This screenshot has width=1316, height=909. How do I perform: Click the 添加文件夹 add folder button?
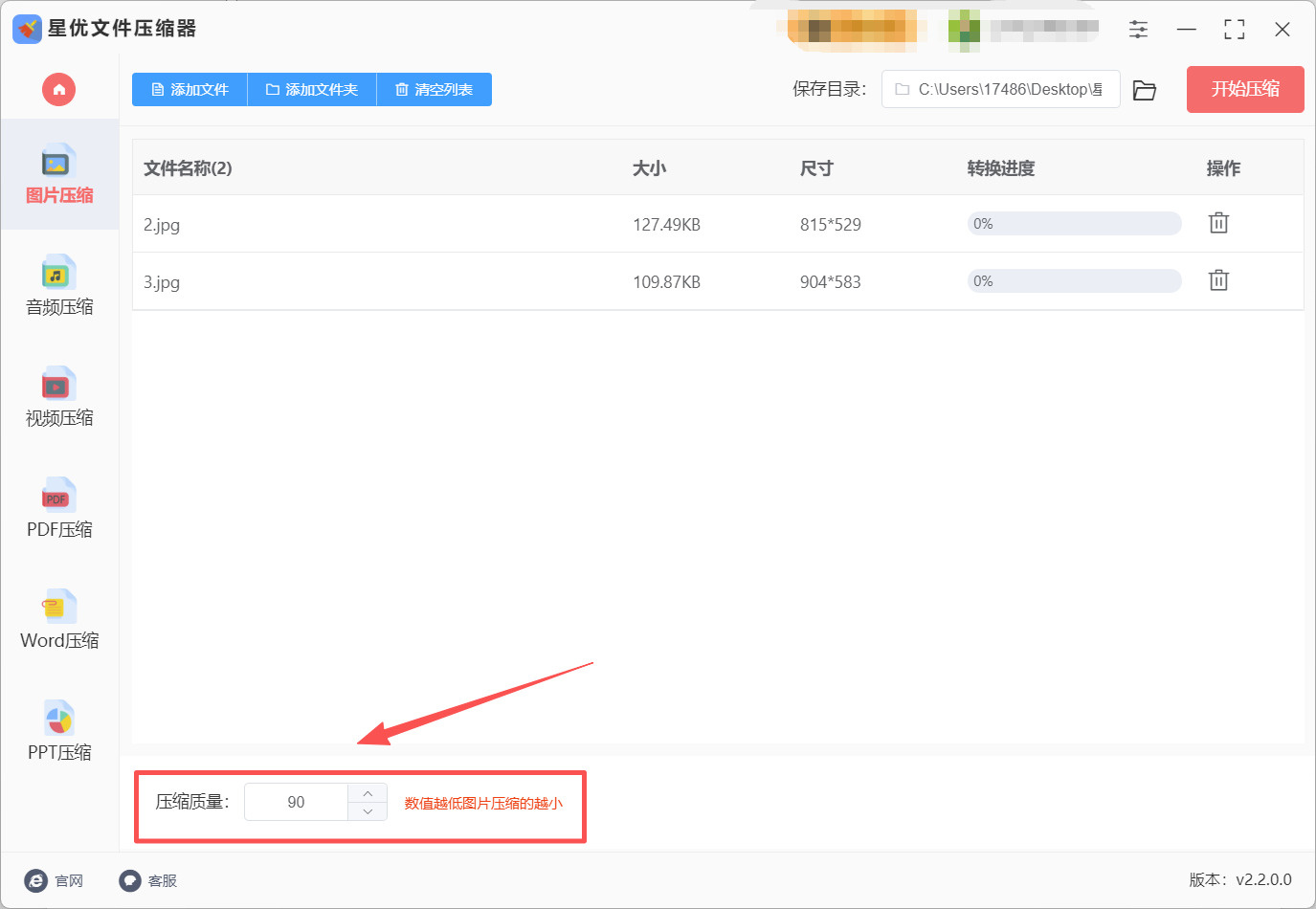[x=312, y=90]
